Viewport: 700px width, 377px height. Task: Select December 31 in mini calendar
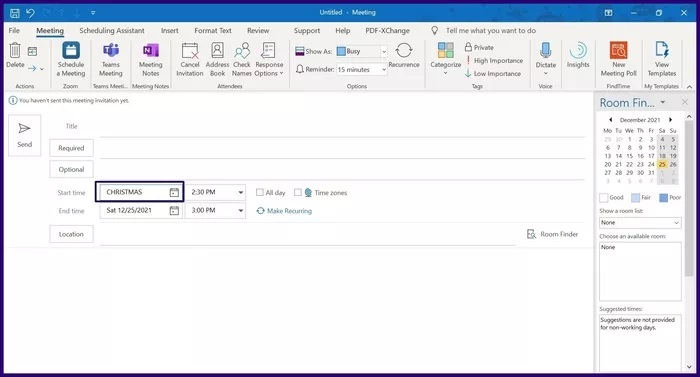click(651, 172)
